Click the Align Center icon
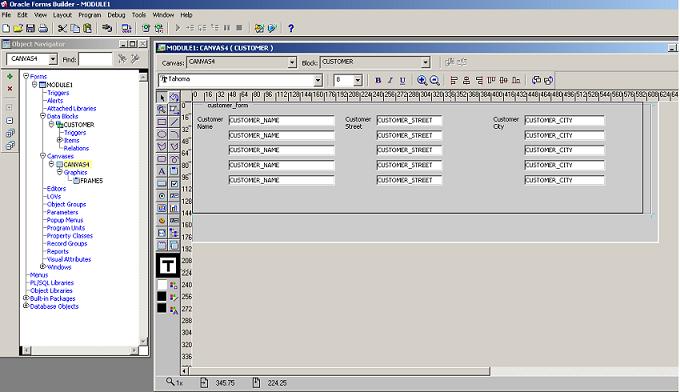The width and height of the screenshot is (680, 392). pos(466,80)
